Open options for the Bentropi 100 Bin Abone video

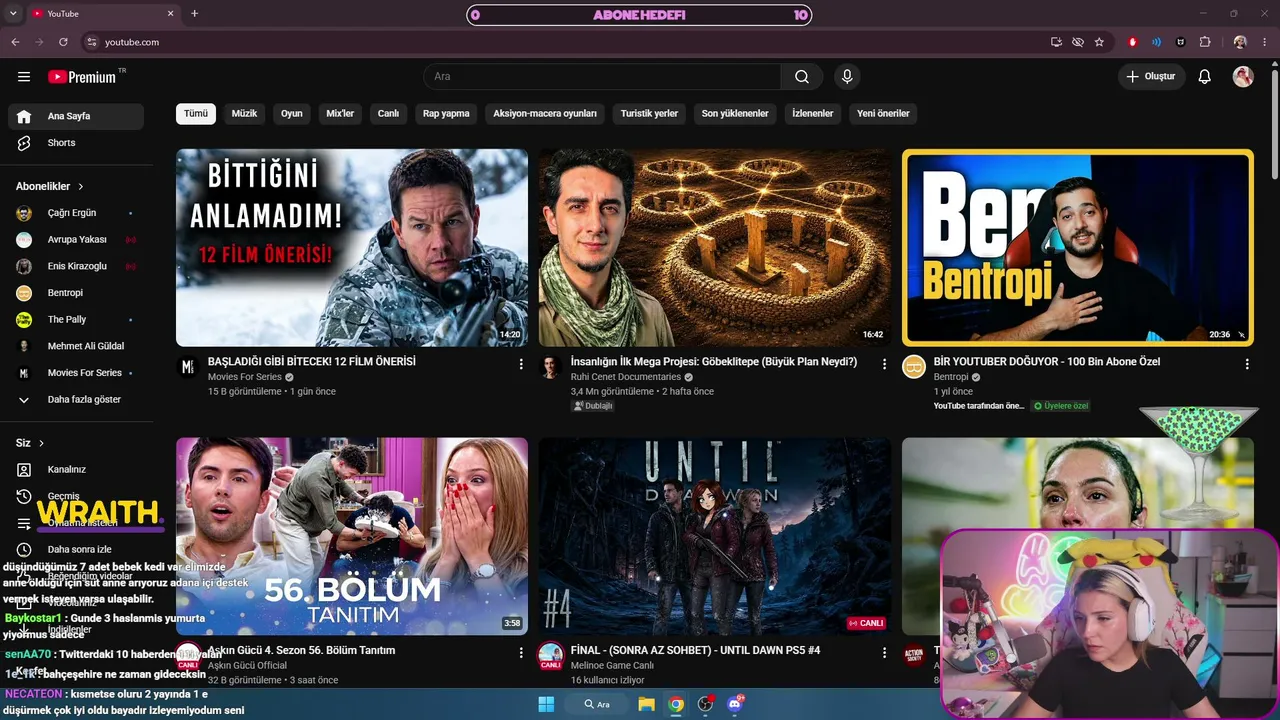[x=1247, y=364]
